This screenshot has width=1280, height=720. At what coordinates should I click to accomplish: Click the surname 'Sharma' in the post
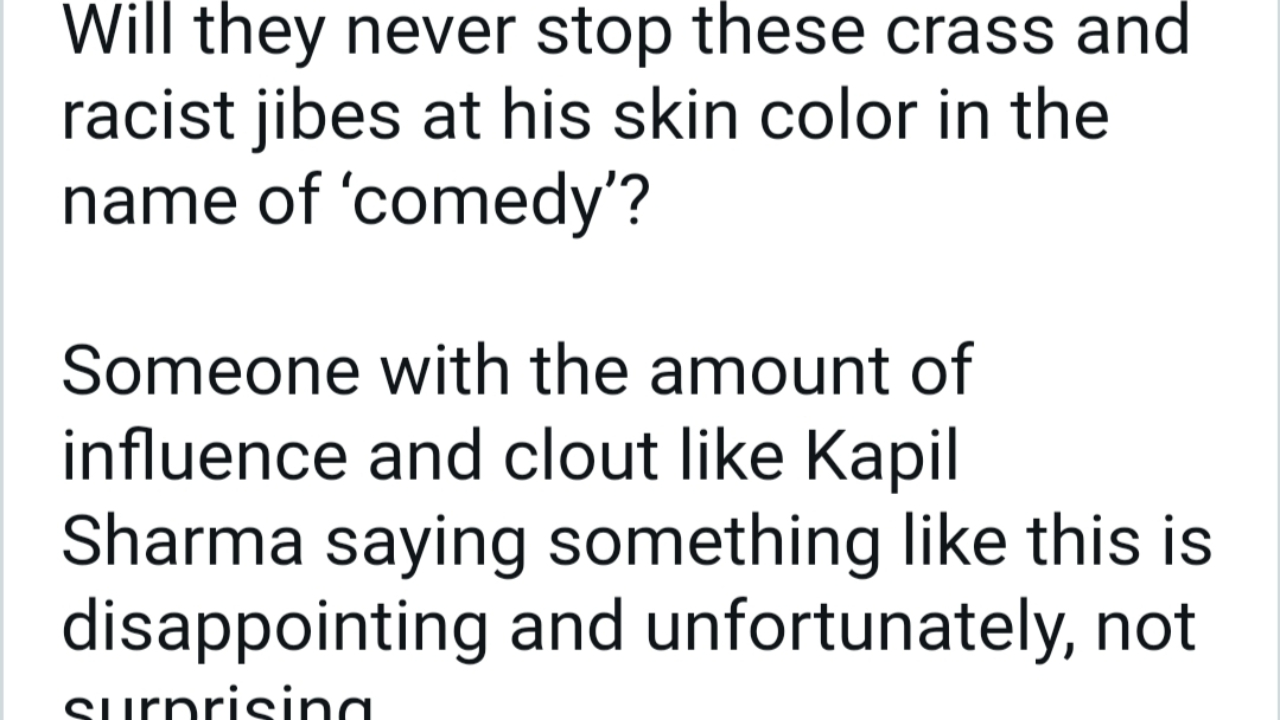click(183, 541)
